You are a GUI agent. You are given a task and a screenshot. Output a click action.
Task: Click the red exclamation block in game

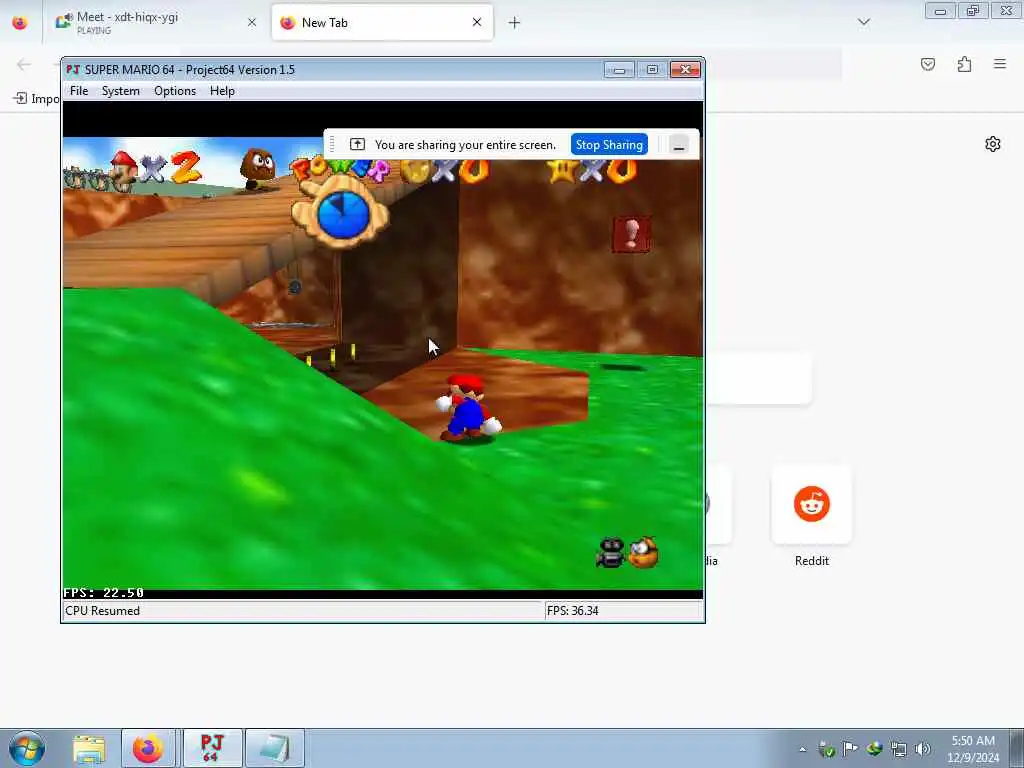coord(632,234)
